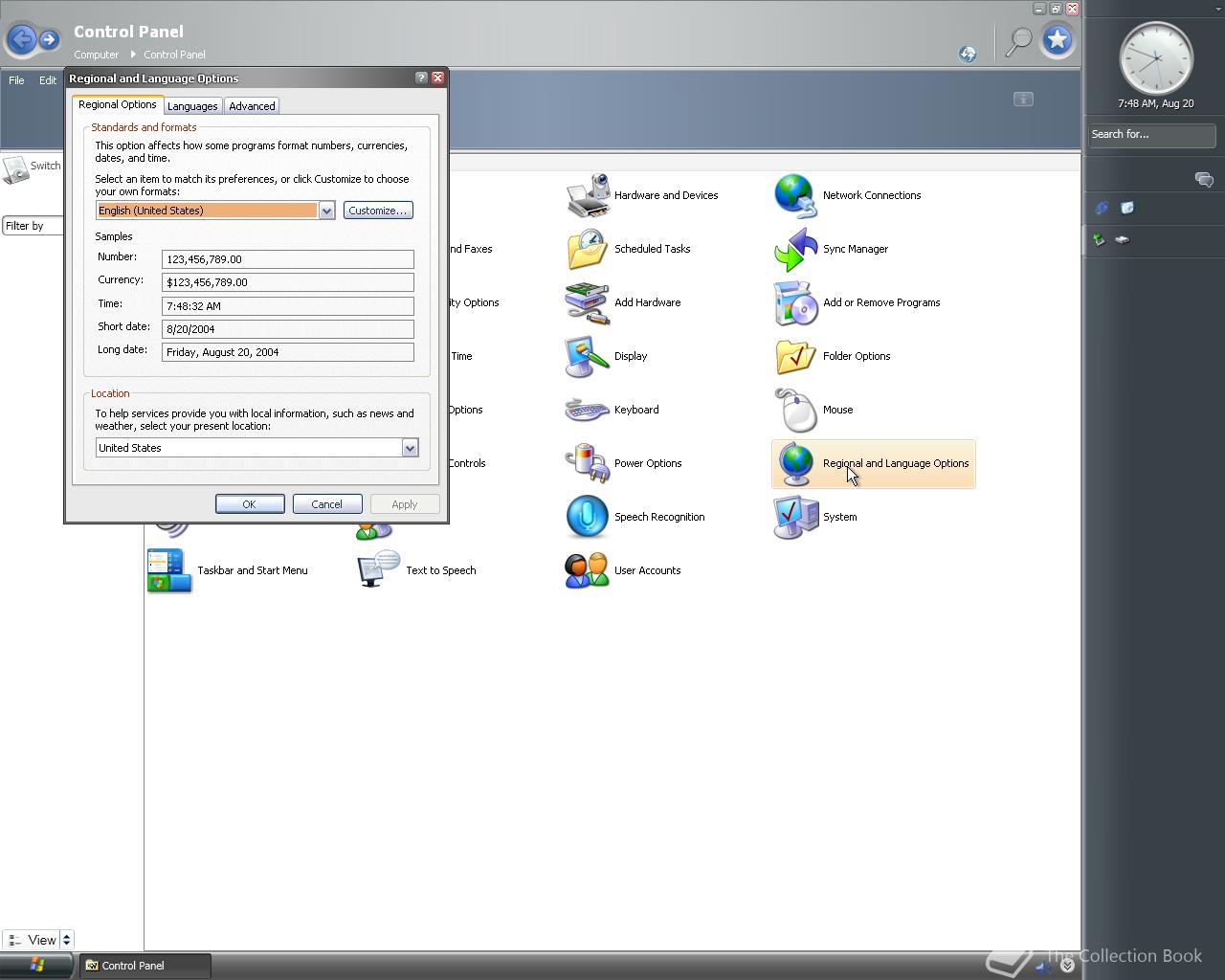The height and width of the screenshot is (980, 1225).
Task: Open the View mode dropdown stepper
Action: (x=66, y=940)
